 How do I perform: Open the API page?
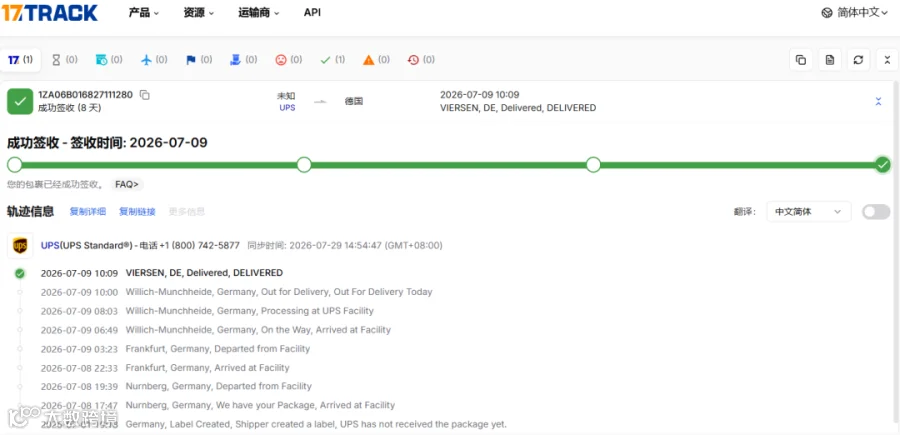click(x=312, y=13)
